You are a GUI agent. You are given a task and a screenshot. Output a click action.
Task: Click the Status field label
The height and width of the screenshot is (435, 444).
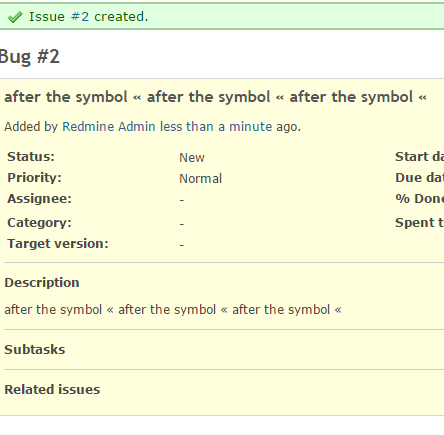(x=31, y=157)
